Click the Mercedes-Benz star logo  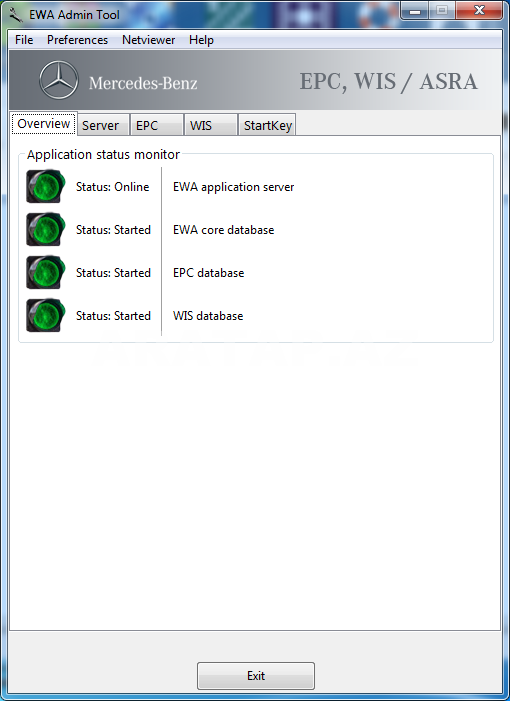pos(59,80)
